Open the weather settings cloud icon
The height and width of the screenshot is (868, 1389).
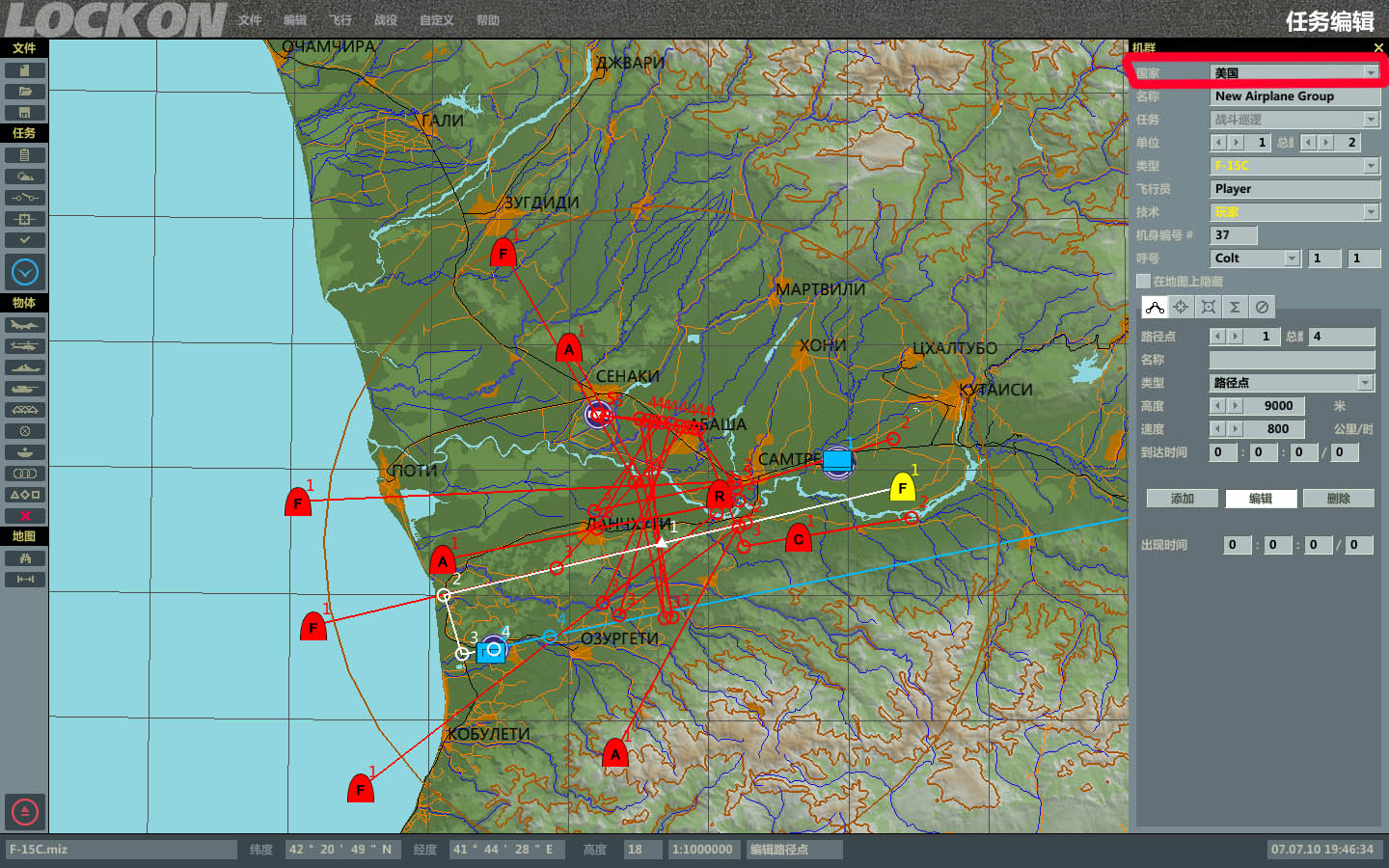pos(25,176)
